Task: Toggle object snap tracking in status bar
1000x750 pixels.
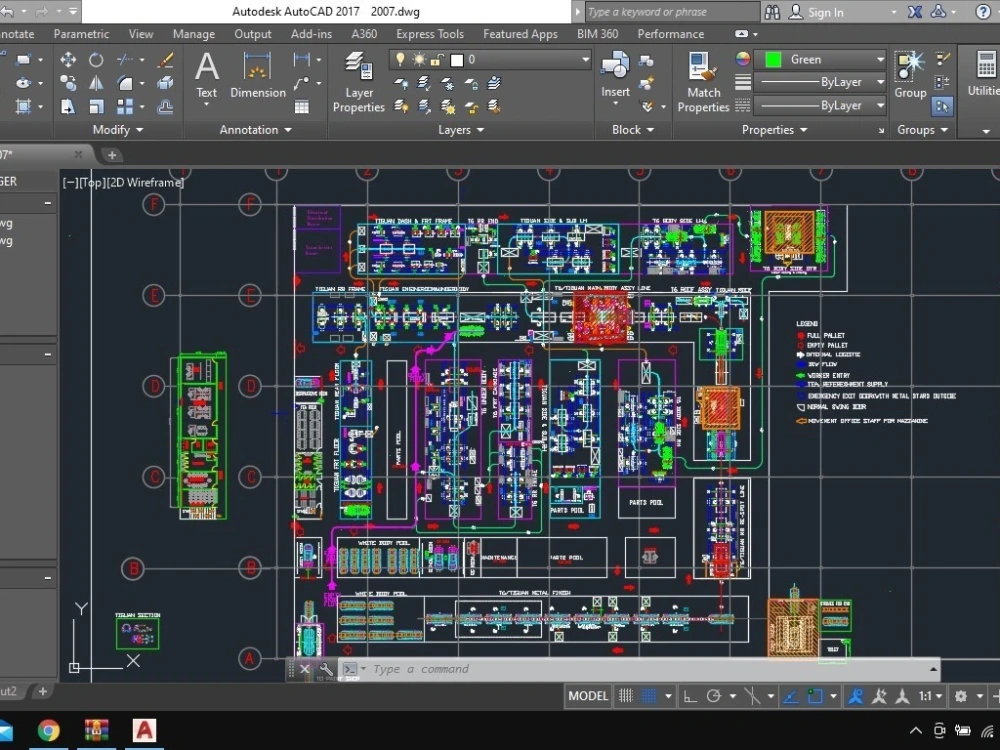Action: click(x=790, y=696)
